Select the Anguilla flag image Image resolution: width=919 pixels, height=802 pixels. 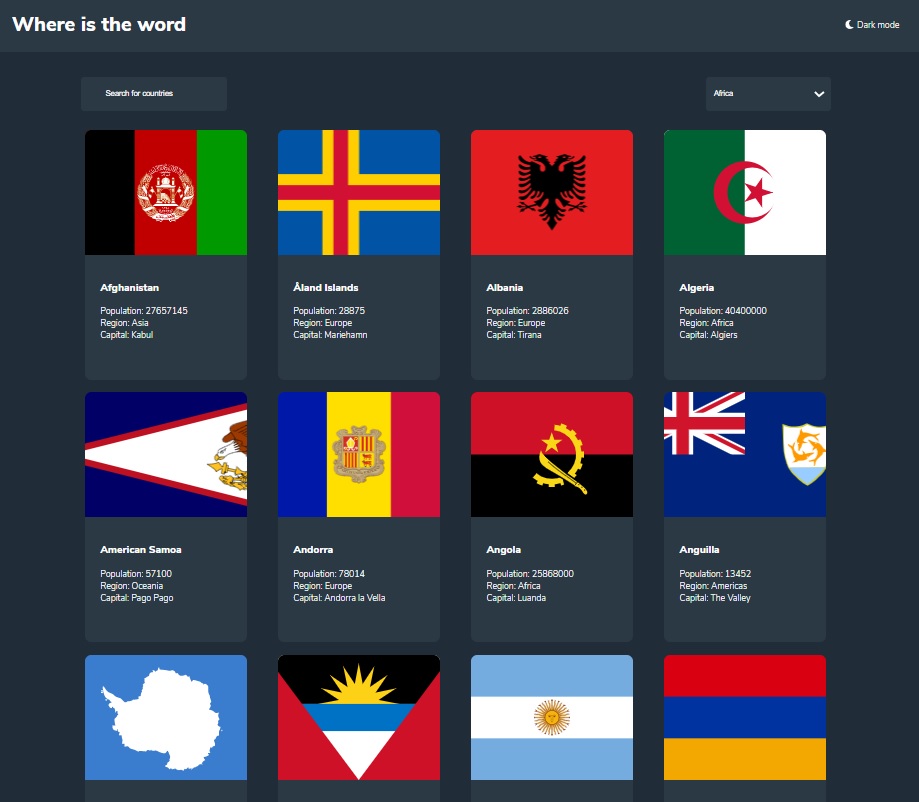click(x=745, y=454)
